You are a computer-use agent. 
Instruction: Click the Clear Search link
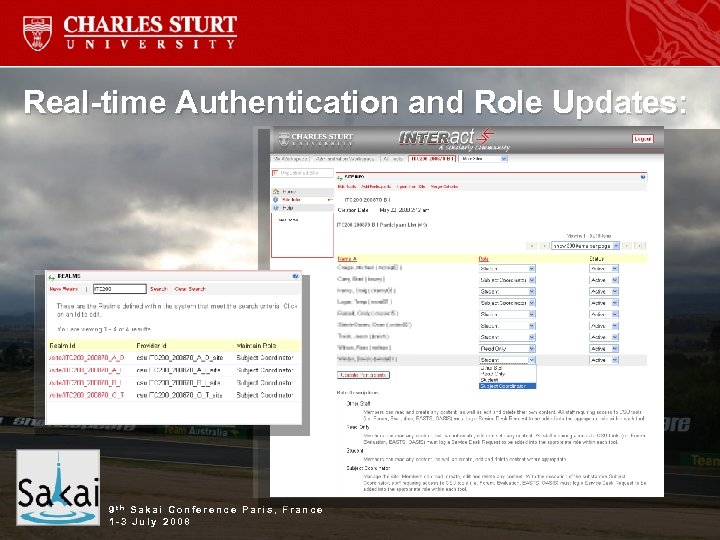point(190,289)
